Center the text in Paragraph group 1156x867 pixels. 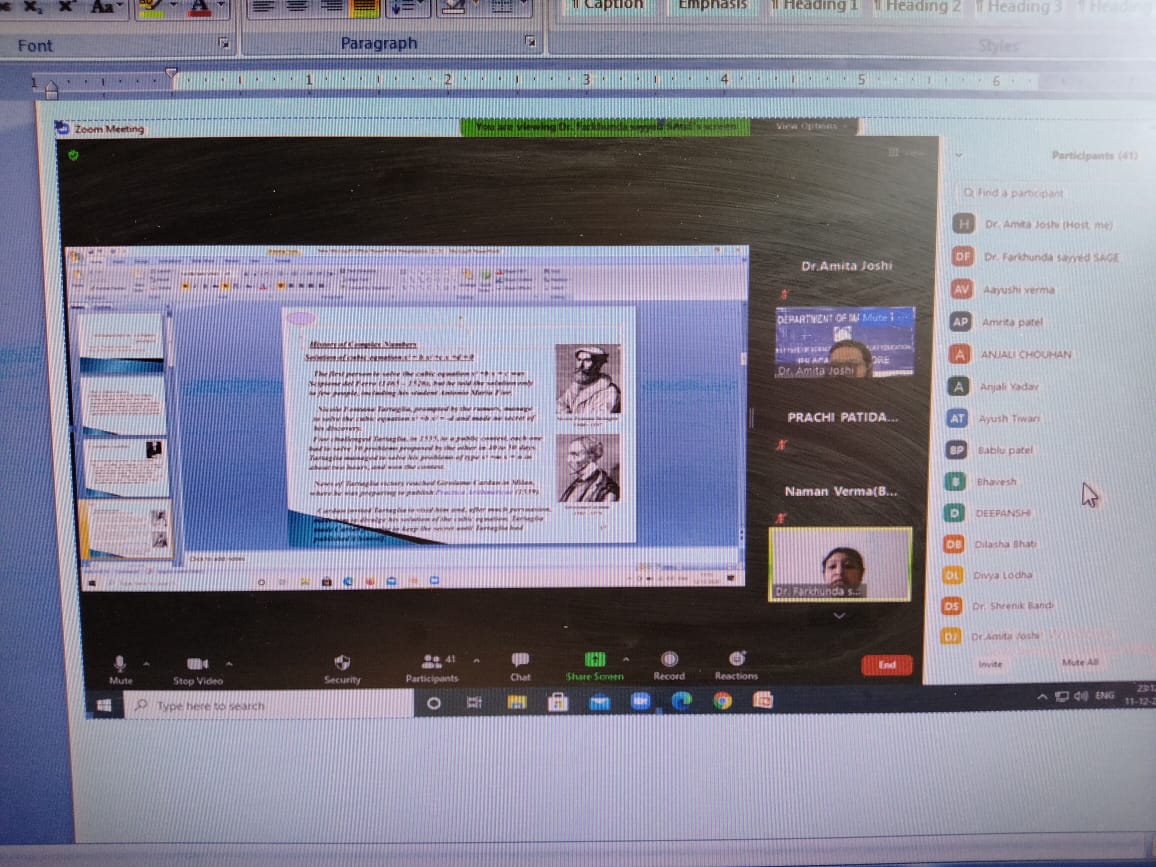pos(297,7)
